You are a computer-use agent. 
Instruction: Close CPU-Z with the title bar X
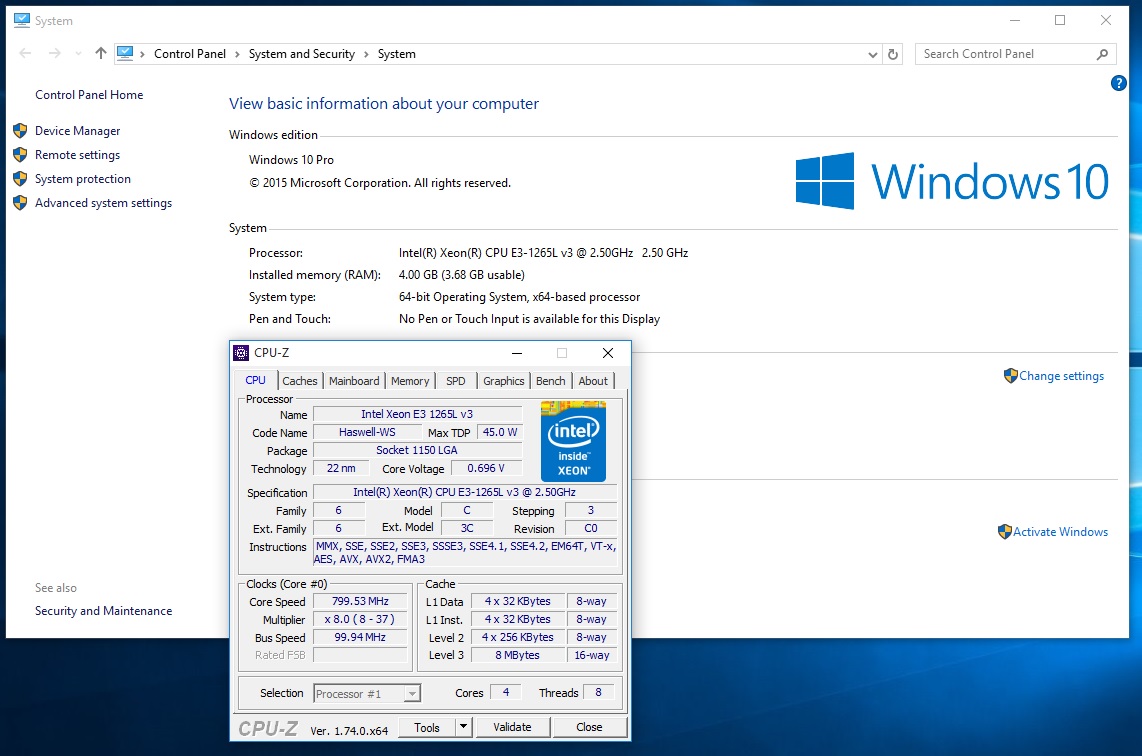tap(608, 353)
